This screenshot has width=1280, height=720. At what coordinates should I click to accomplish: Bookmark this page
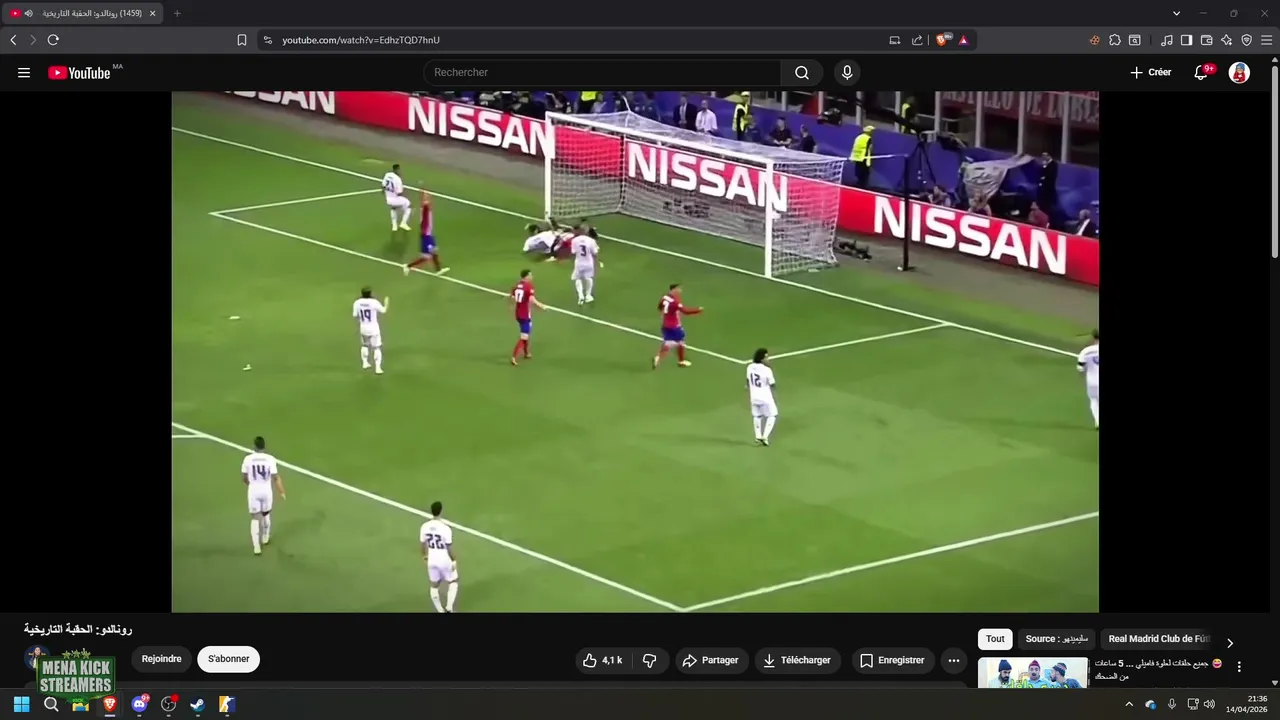pos(242,40)
